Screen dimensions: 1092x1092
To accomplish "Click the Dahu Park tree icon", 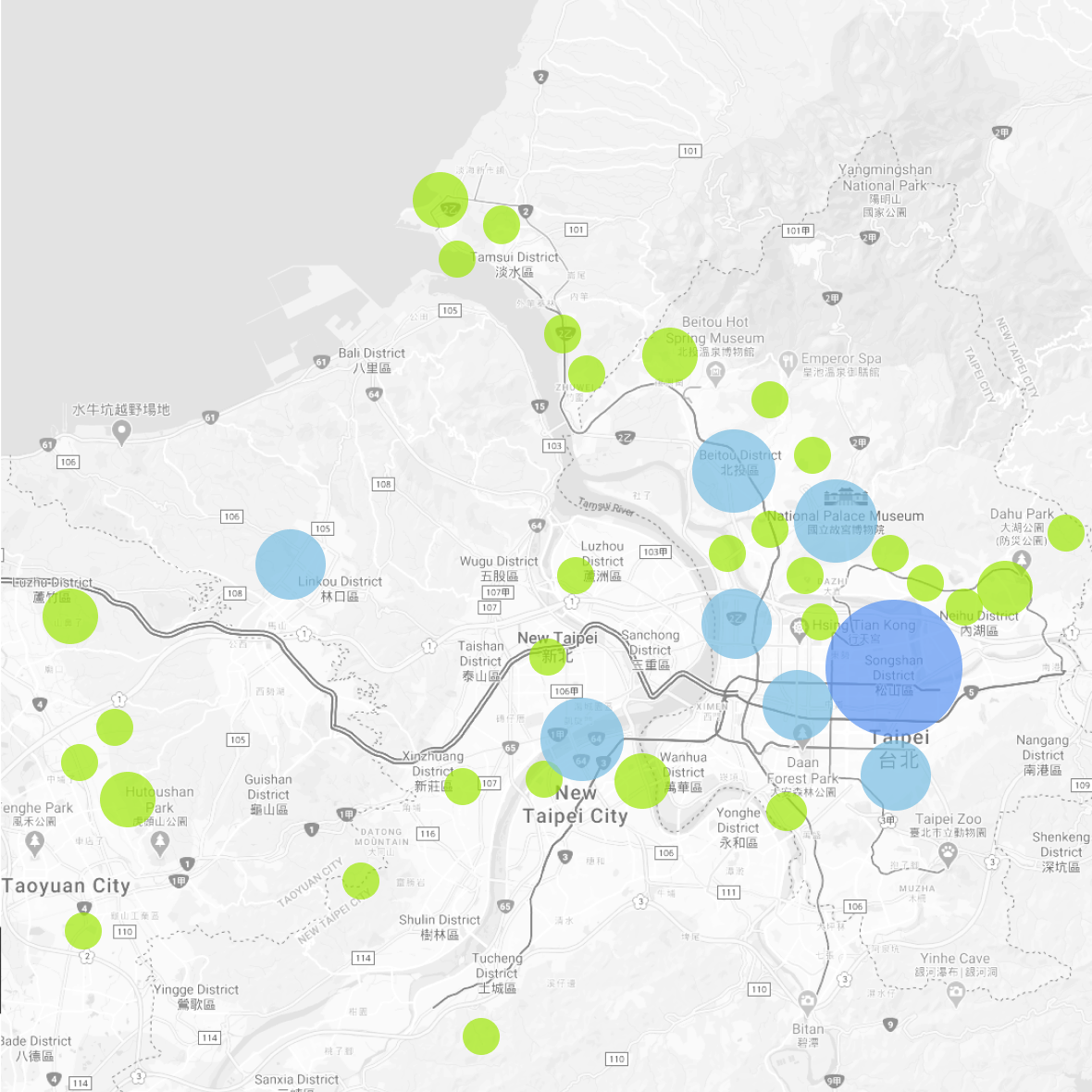I will [1021, 560].
